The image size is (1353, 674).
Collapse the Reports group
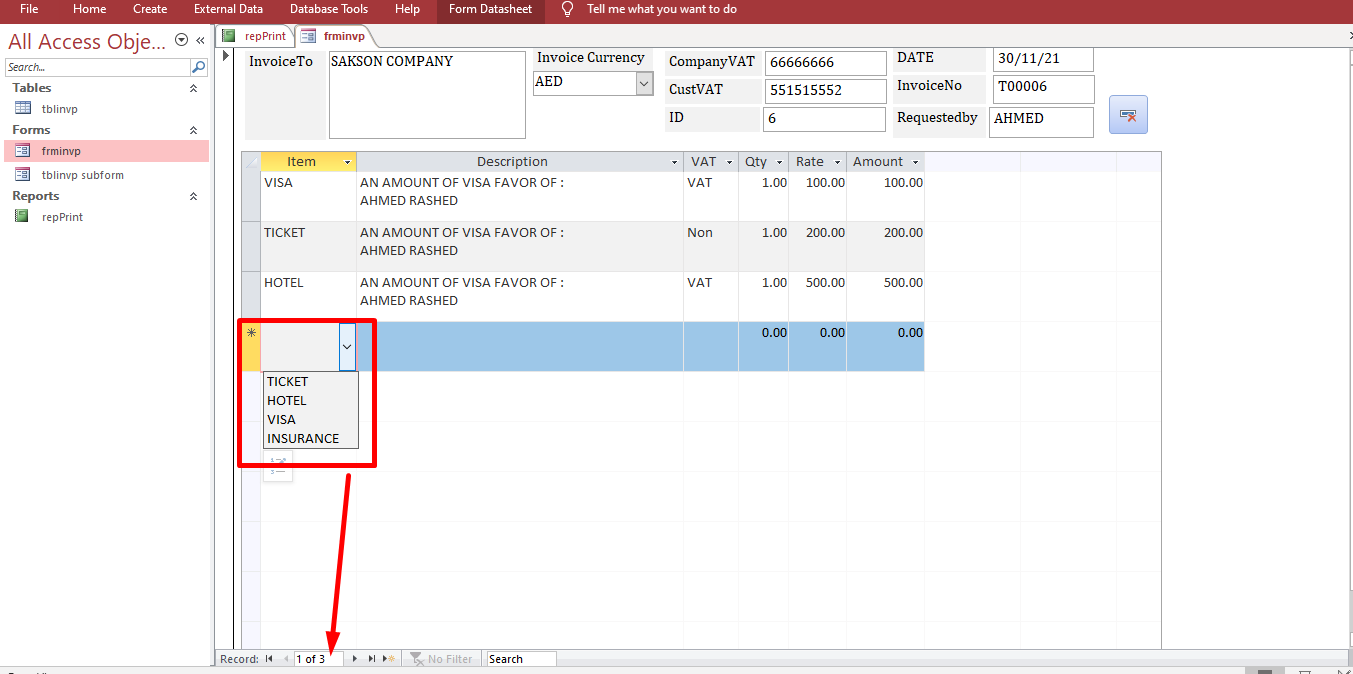click(x=193, y=196)
